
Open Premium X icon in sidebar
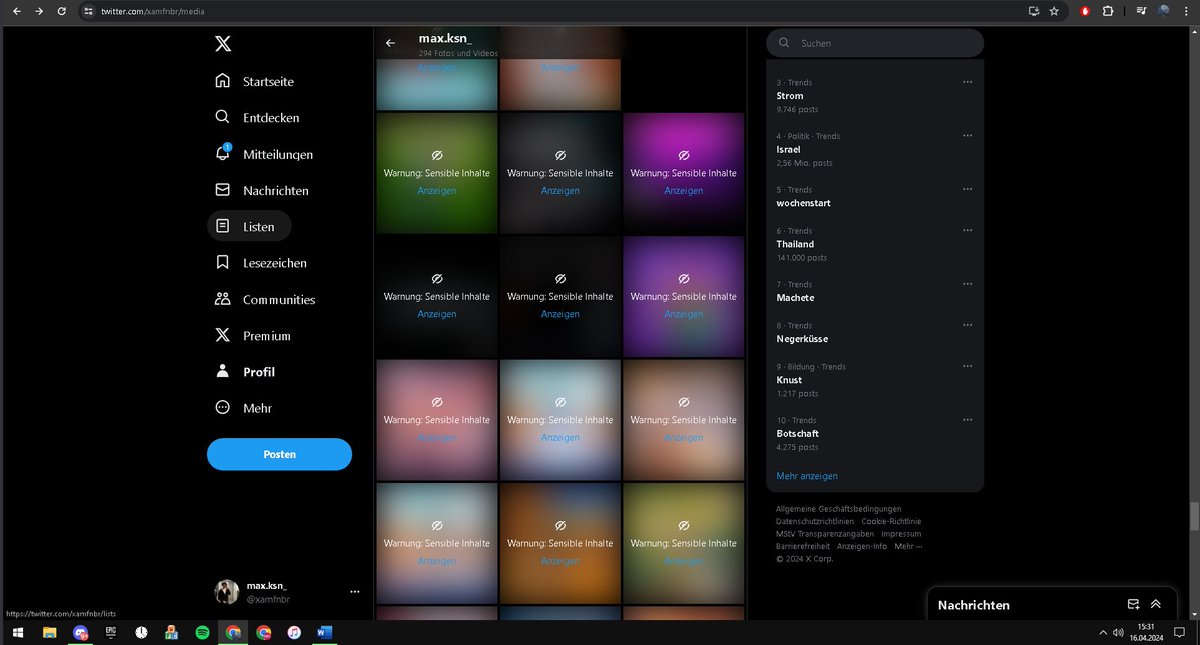point(223,335)
